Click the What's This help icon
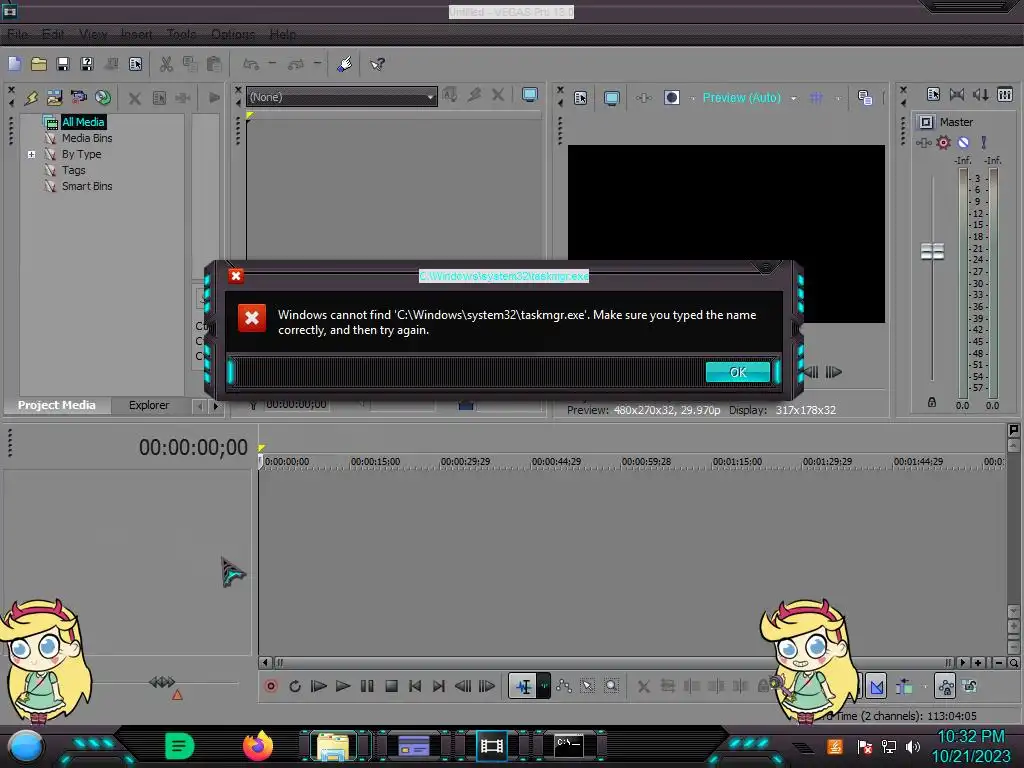Viewport: 1024px width, 768px height. (377, 64)
